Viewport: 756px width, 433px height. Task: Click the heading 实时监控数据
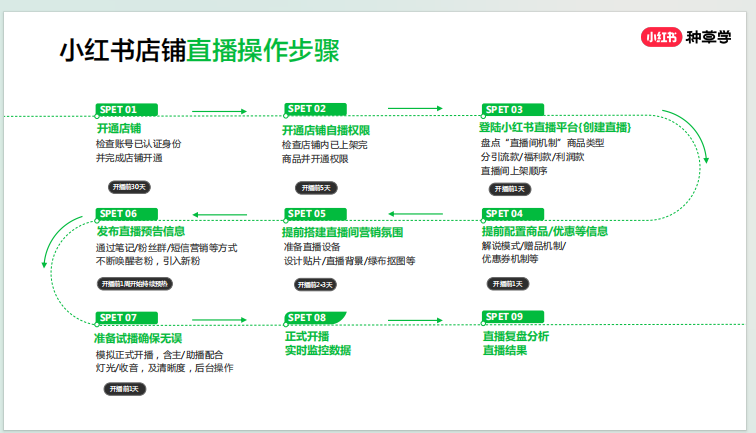coord(318,350)
